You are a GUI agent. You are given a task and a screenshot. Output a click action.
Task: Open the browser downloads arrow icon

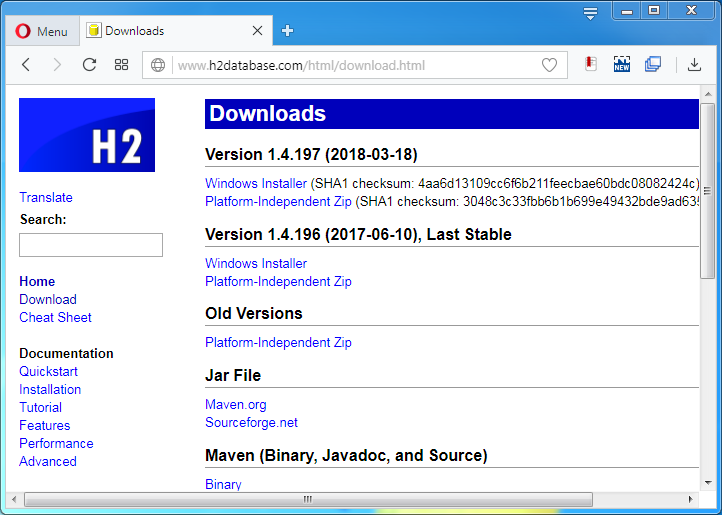click(694, 65)
